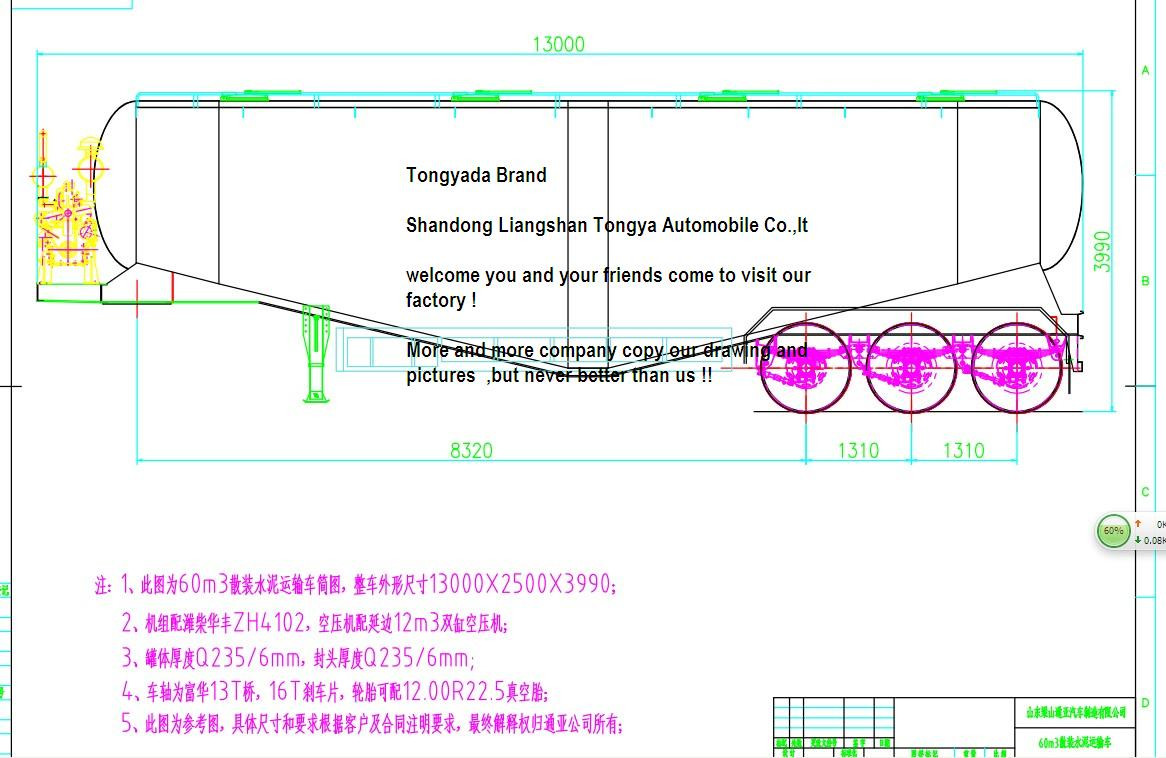This screenshot has height=758, width=1166.
Task: Select the front magenta wheel of the trailer
Action: click(x=806, y=367)
